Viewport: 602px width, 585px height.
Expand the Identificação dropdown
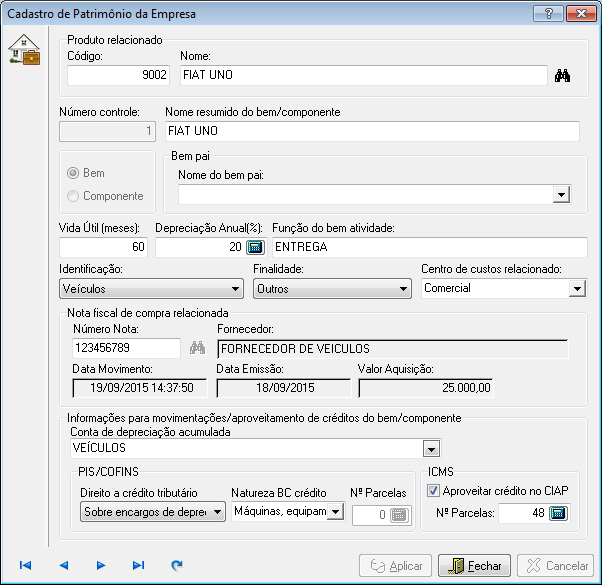tap(236, 289)
